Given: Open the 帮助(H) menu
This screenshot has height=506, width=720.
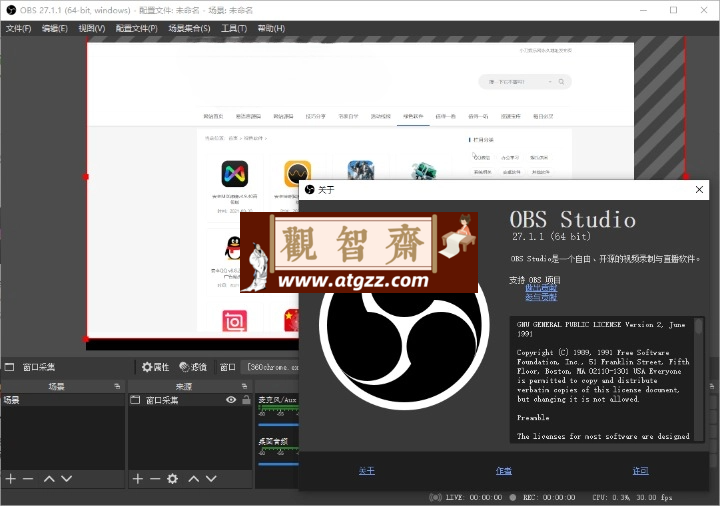Looking at the screenshot, I should pyautogui.click(x=271, y=28).
